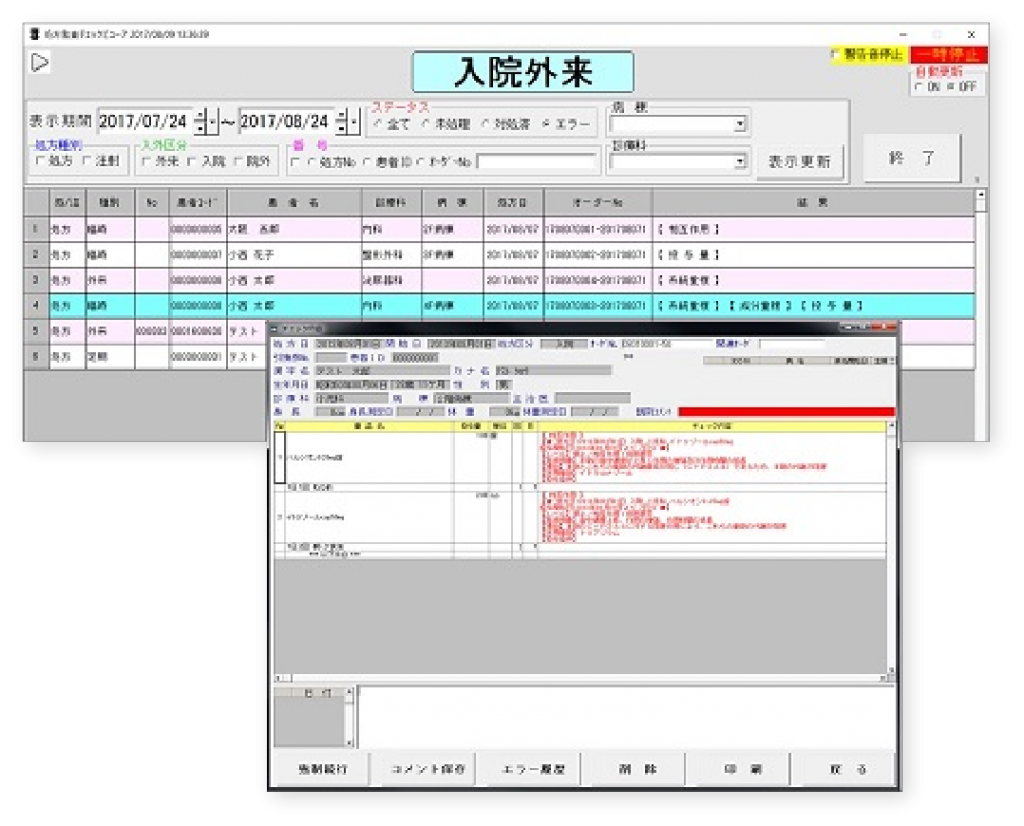
Task: Click row number 5 header cell
Action: tap(36, 331)
